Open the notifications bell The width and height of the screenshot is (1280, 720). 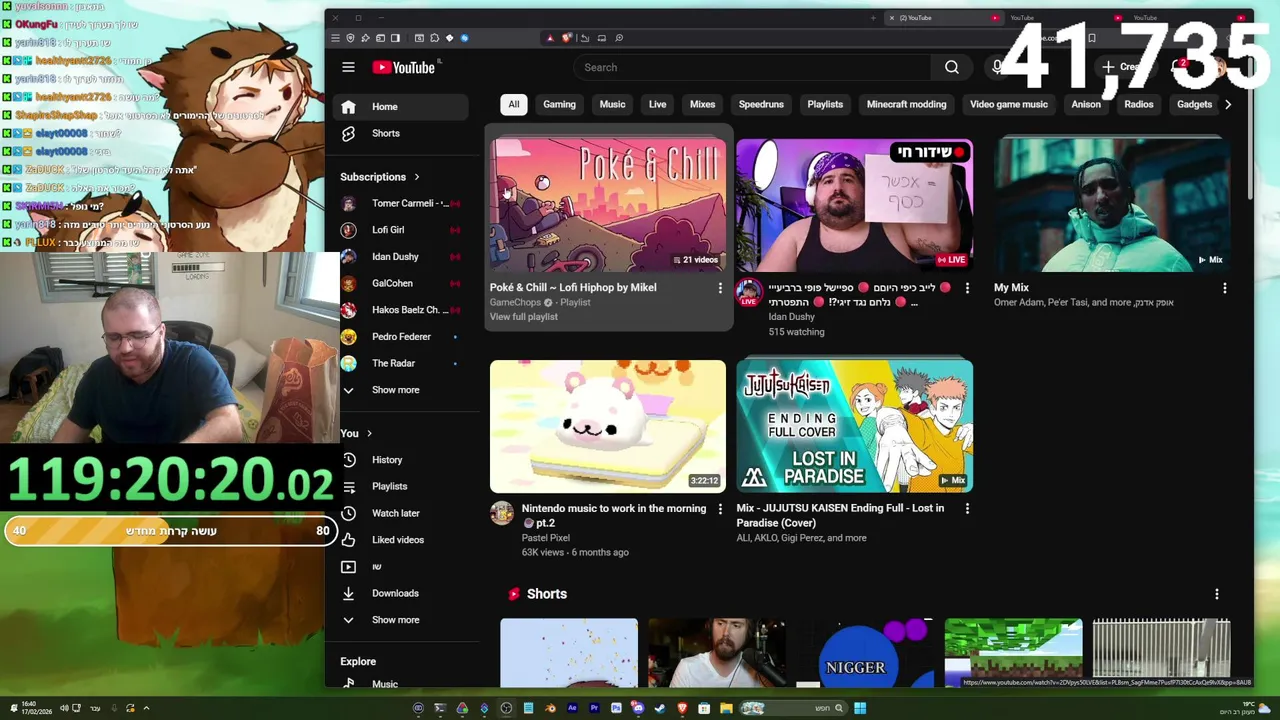point(1180,67)
